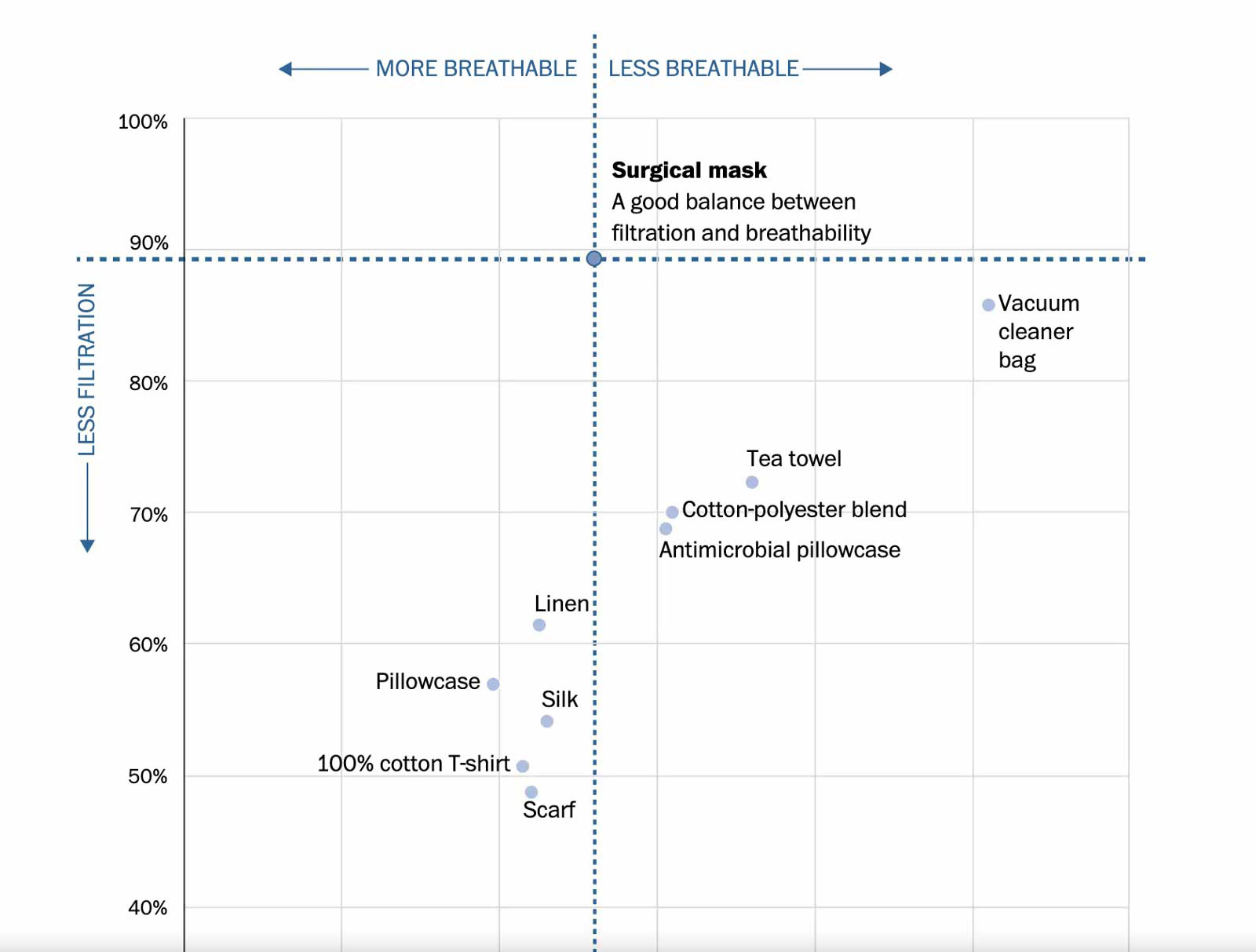The height and width of the screenshot is (952, 1256).
Task: Click the Tea towel data point
Action: pyautogui.click(x=752, y=482)
